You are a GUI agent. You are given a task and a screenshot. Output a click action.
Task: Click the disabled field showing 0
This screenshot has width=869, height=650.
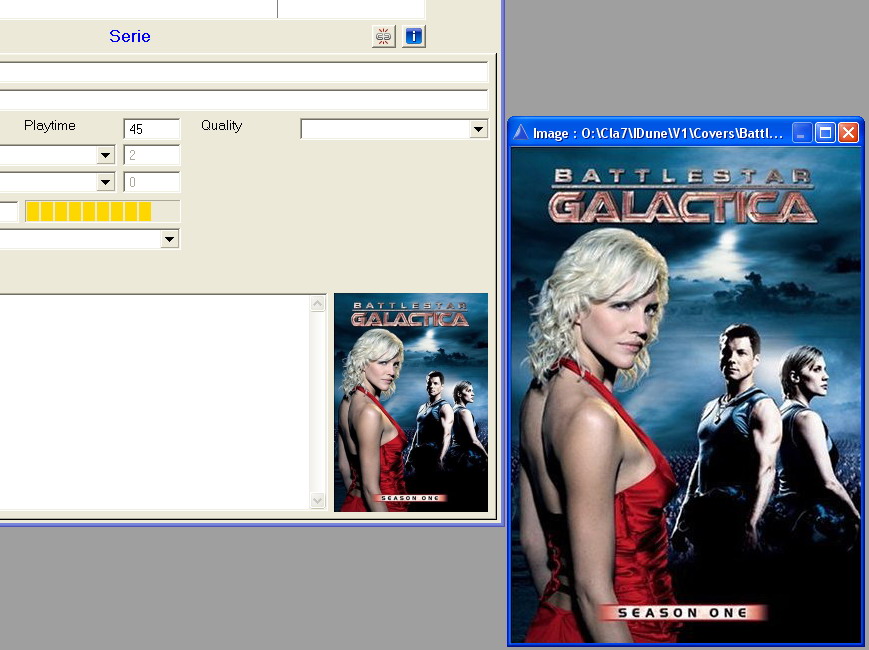coord(152,182)
